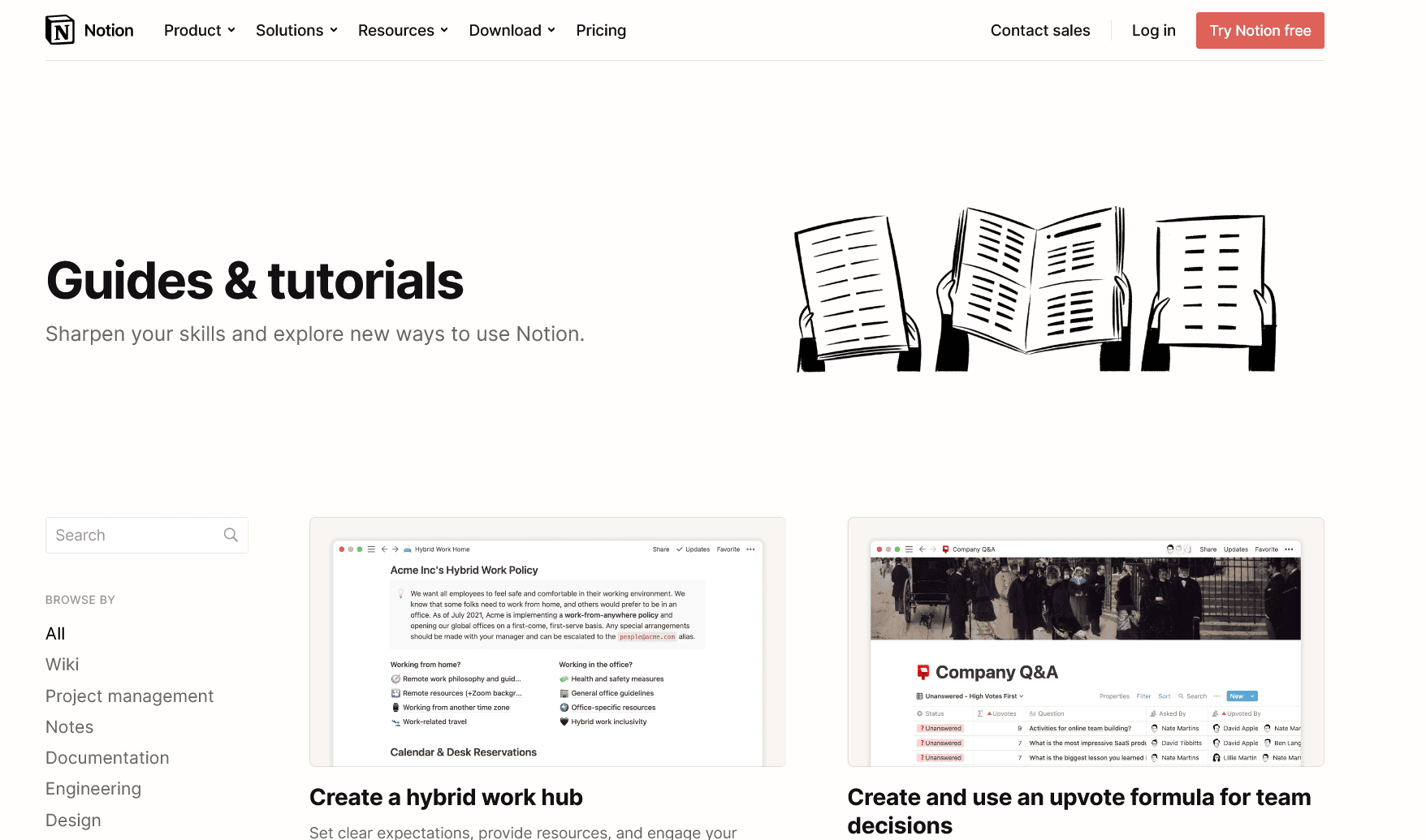Select the Notes category filter
The width and height of the screenshot is (1426, 840).
coord(70,727)
